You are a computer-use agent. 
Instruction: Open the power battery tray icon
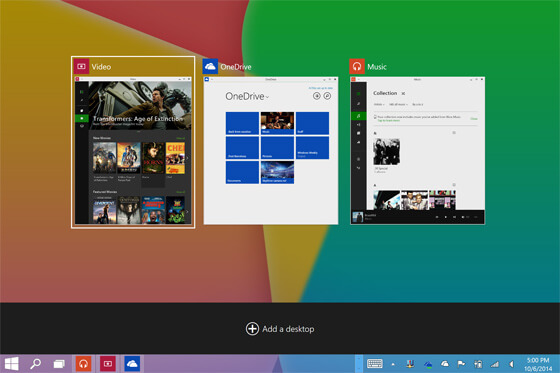click(x=478, y=364)
